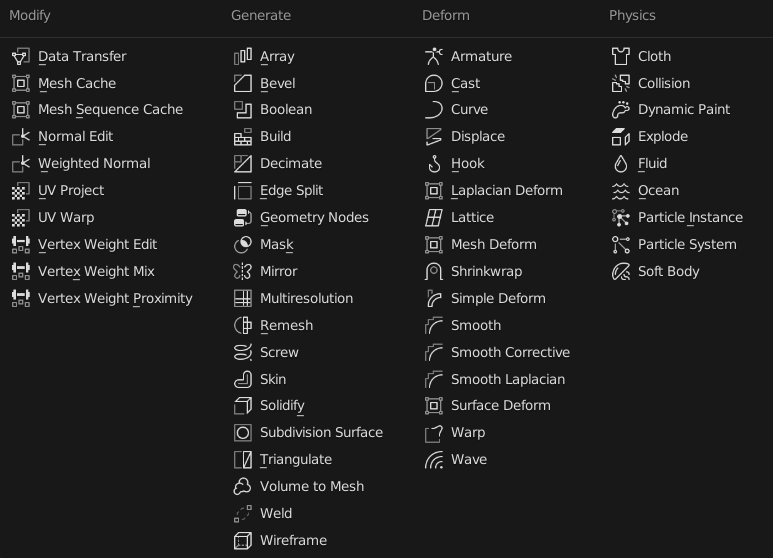Choose the Mesh Deform modifier
The height and width of the screenshot is (558, 773).
[x=481, y=244]
